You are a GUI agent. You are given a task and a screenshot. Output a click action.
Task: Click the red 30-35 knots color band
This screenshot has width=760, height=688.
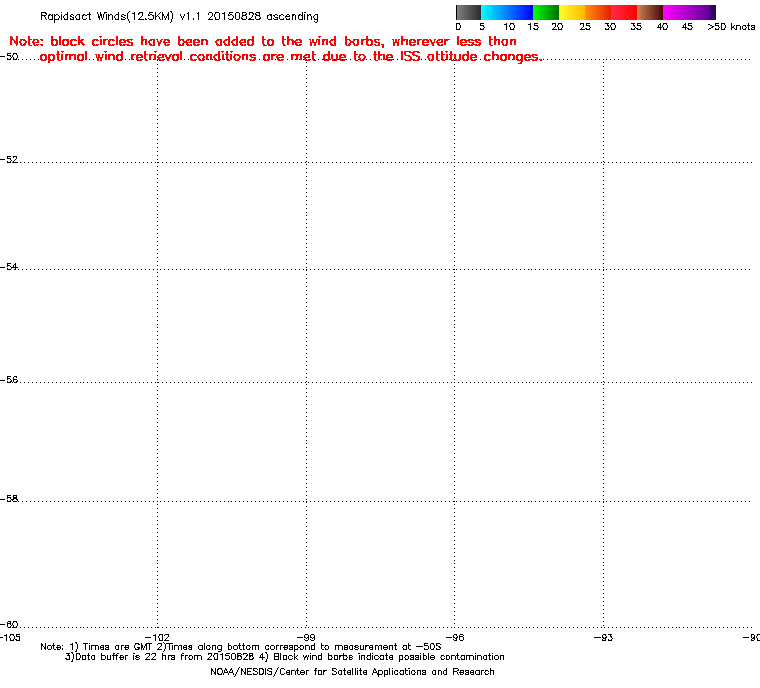pyautogui.click(x=624, y=12)
